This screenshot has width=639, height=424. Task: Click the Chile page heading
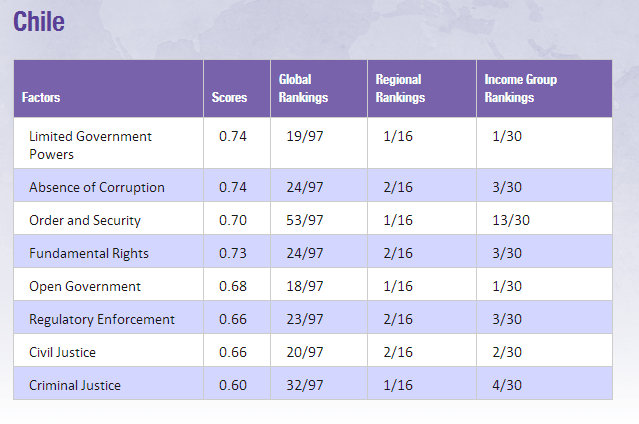coord(39,22)
